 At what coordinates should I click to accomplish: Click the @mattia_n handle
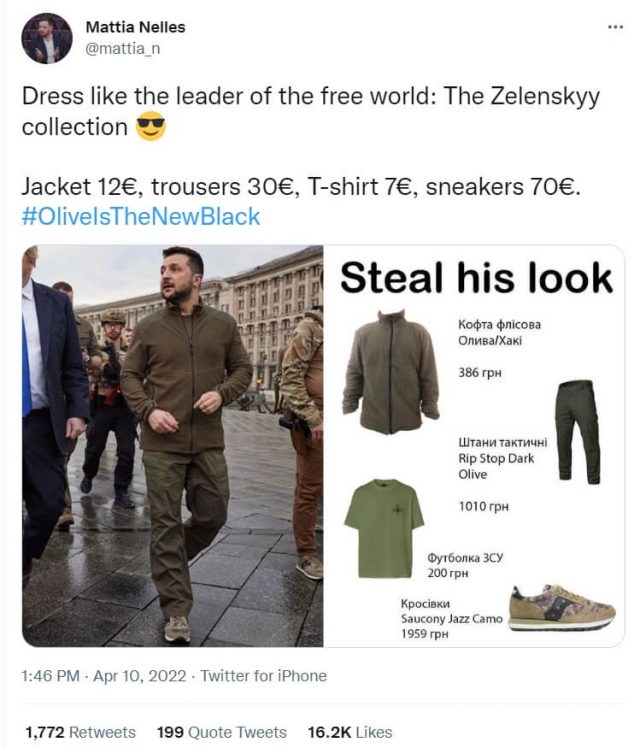tap(122, 48)
